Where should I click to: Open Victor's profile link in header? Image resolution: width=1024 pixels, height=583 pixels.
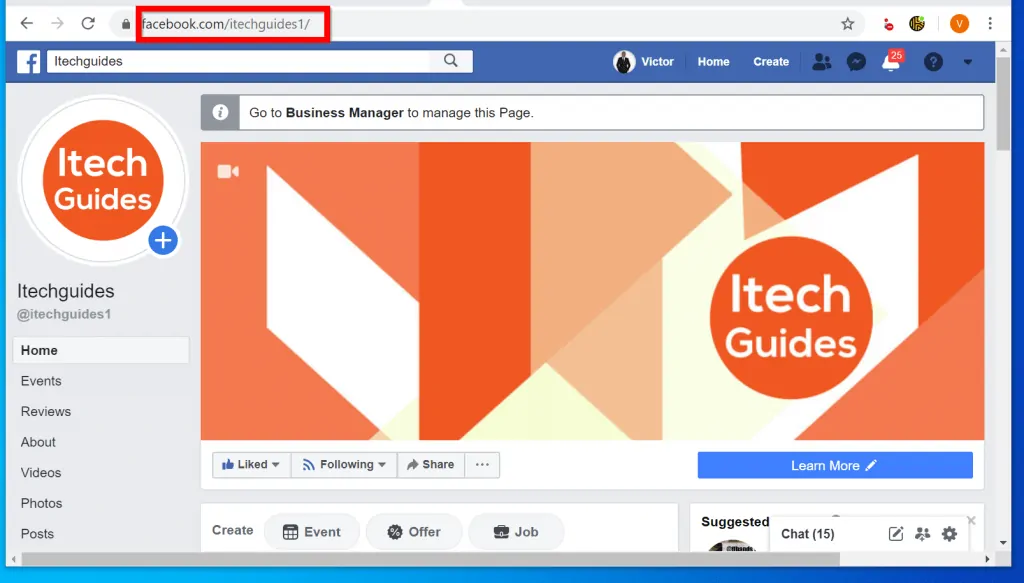click(643, 62)
